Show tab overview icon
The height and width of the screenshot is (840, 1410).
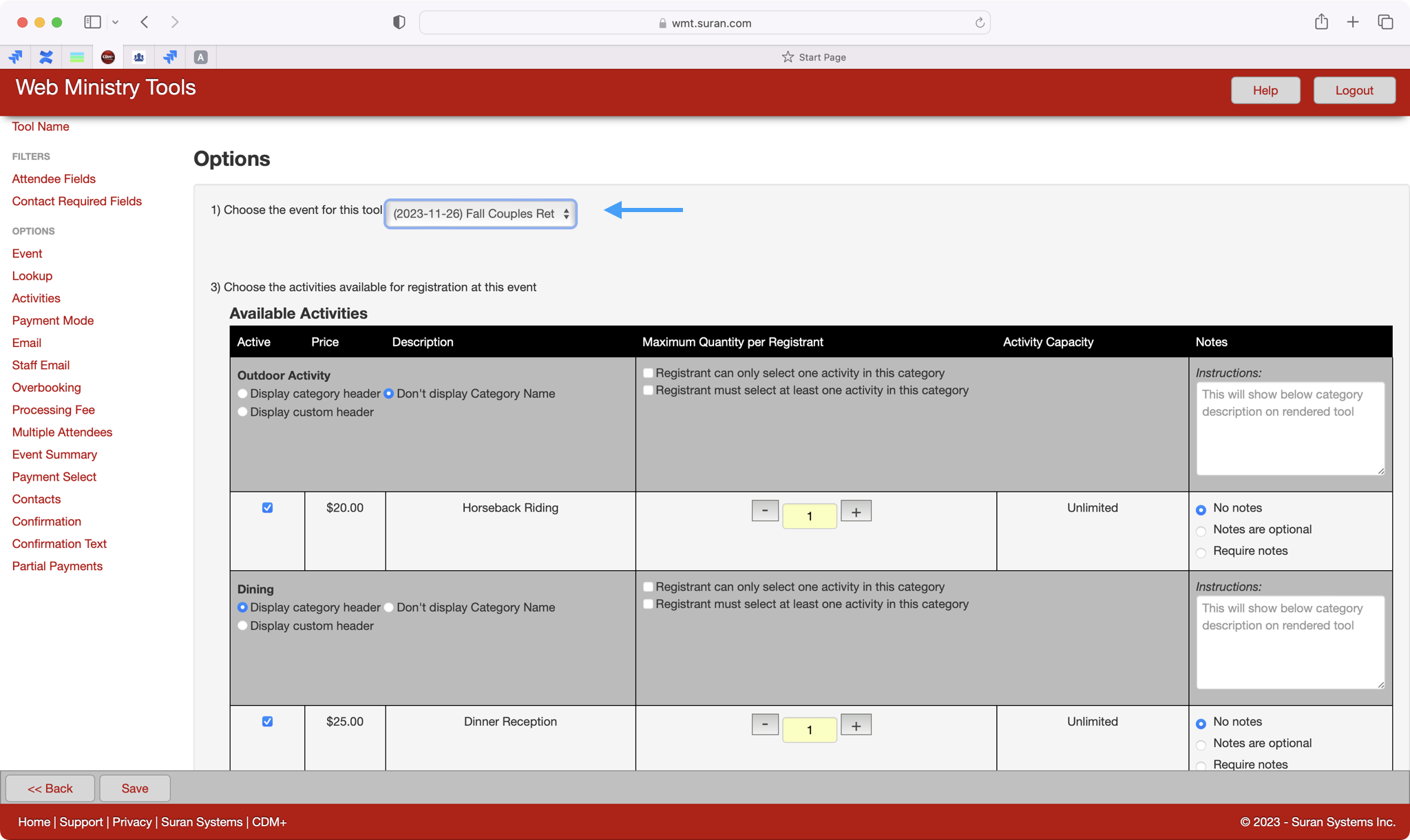click(1385, 22)
